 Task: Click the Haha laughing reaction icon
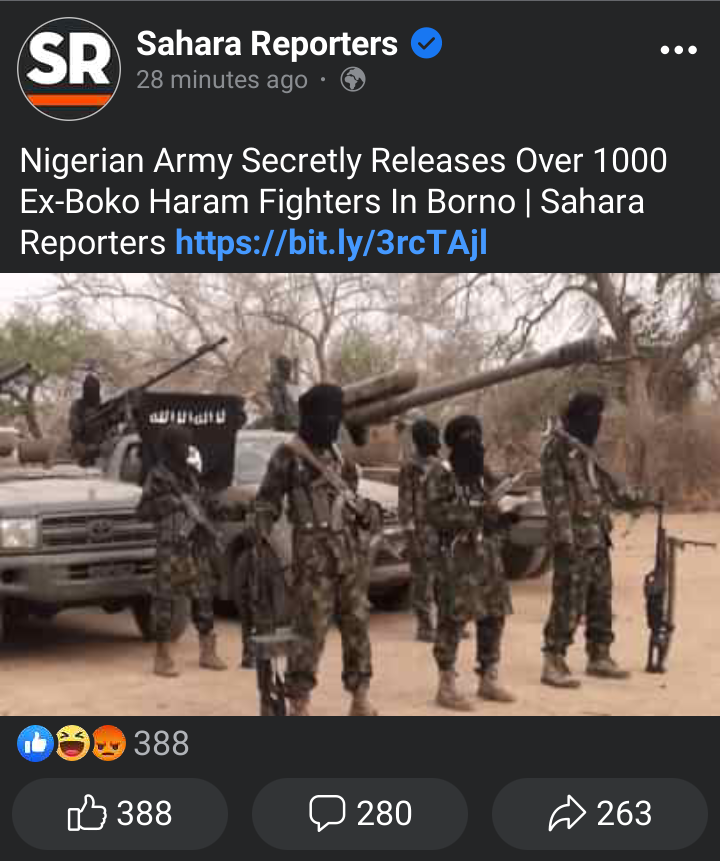click(x=72, y=743)
